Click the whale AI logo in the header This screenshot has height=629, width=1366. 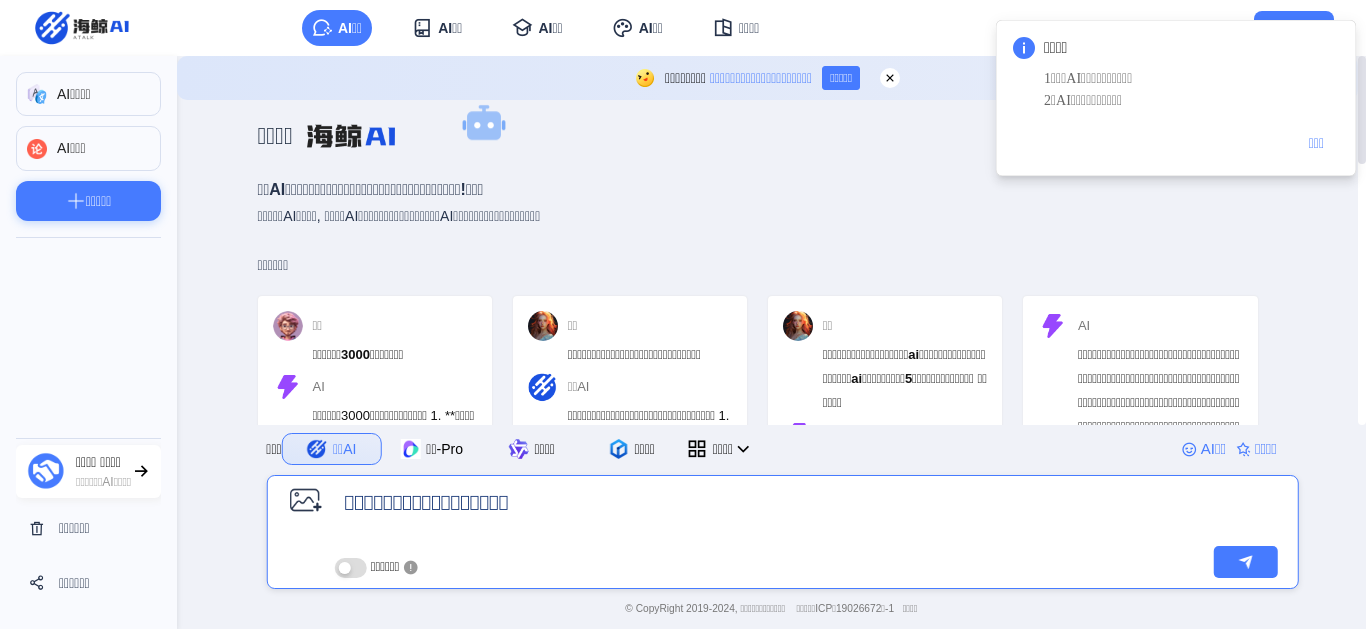82,27
